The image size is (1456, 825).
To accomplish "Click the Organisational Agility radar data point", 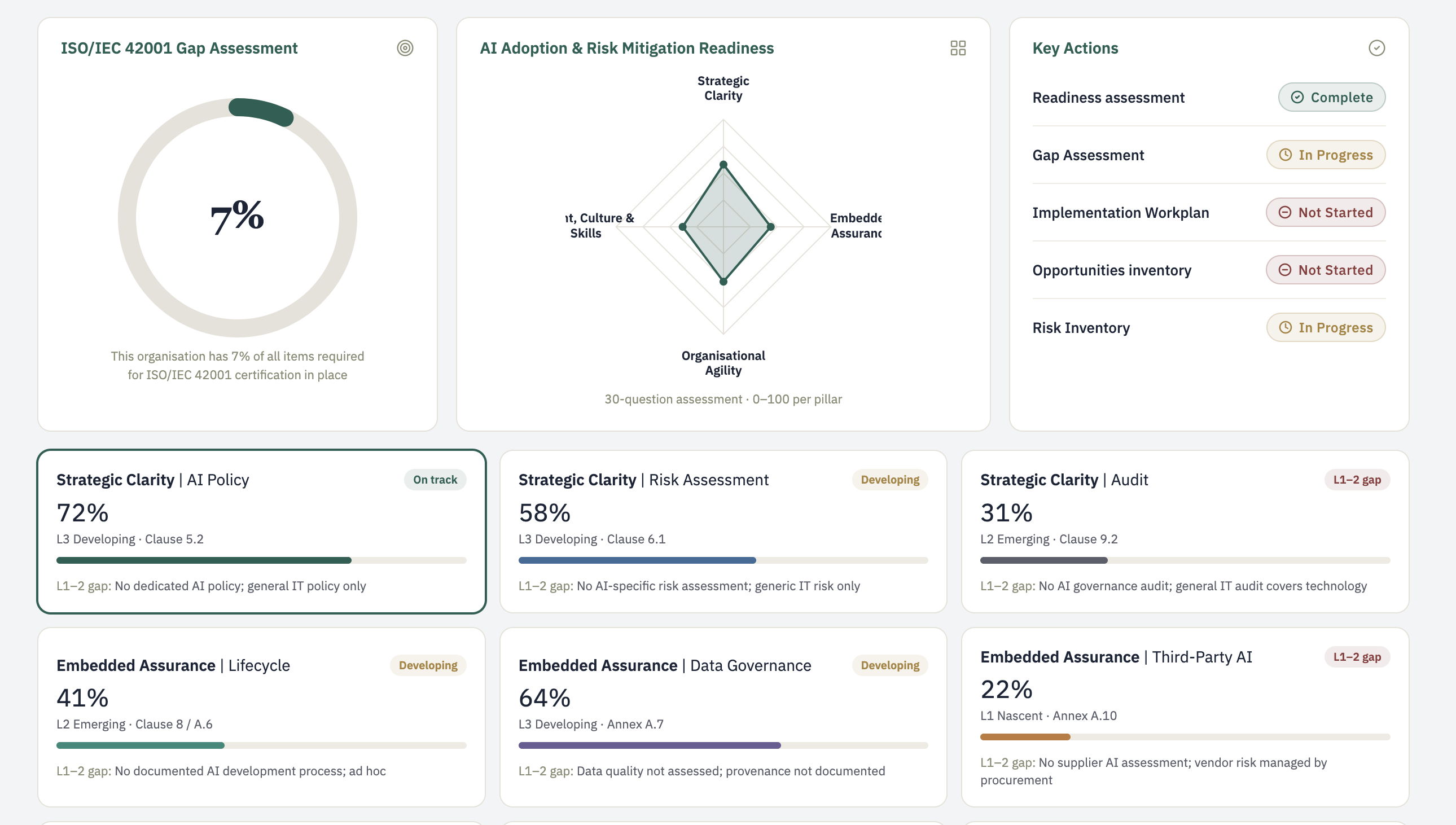I will 723,282.
